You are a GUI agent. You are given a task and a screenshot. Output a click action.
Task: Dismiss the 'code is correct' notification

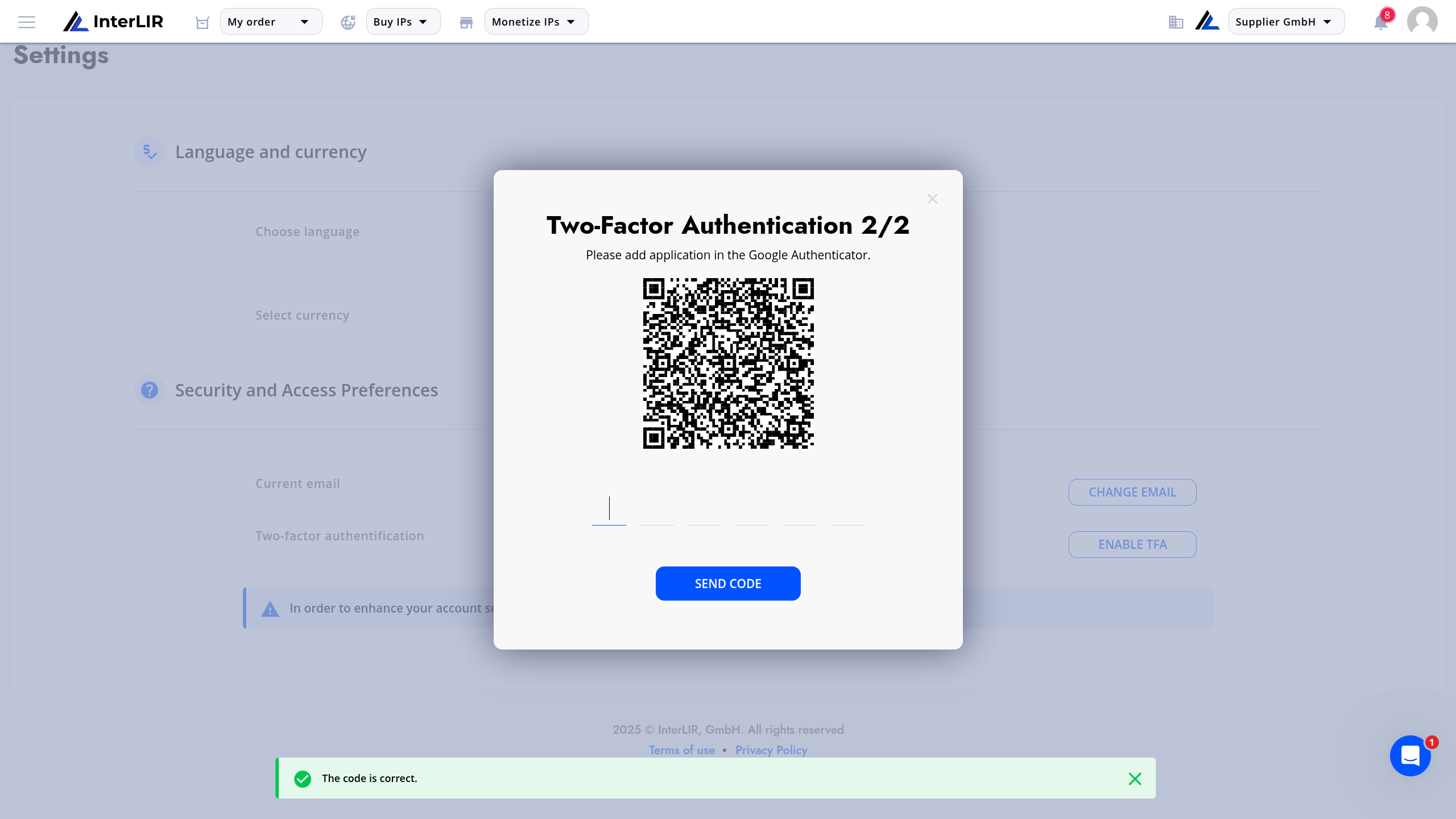point(1135,779)
